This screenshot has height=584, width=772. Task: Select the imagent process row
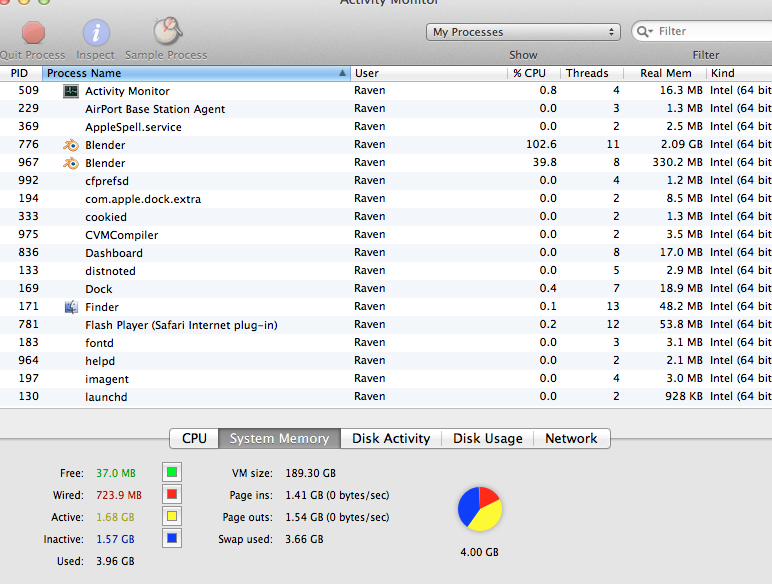386,379
